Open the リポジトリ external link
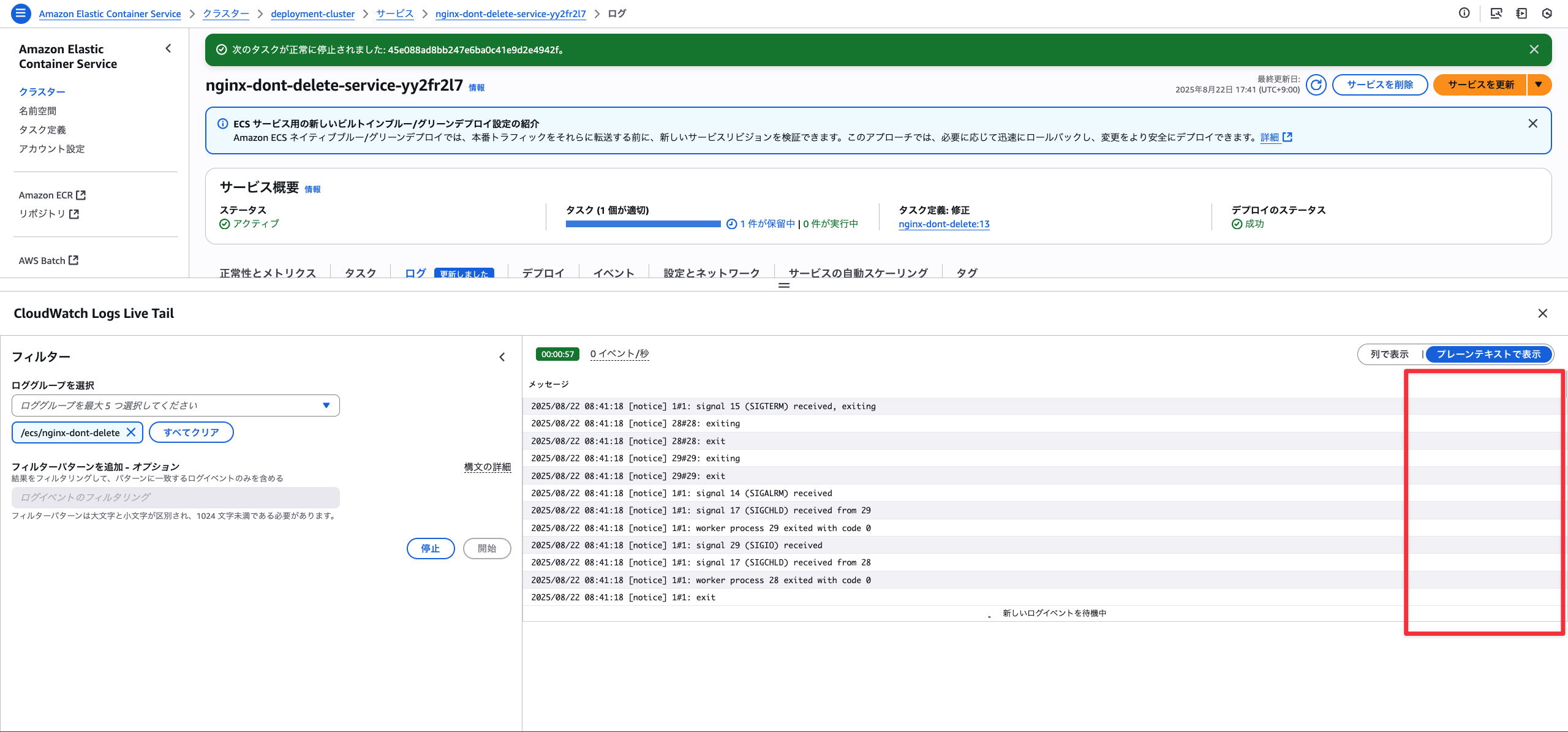 [x=49, y=213]
